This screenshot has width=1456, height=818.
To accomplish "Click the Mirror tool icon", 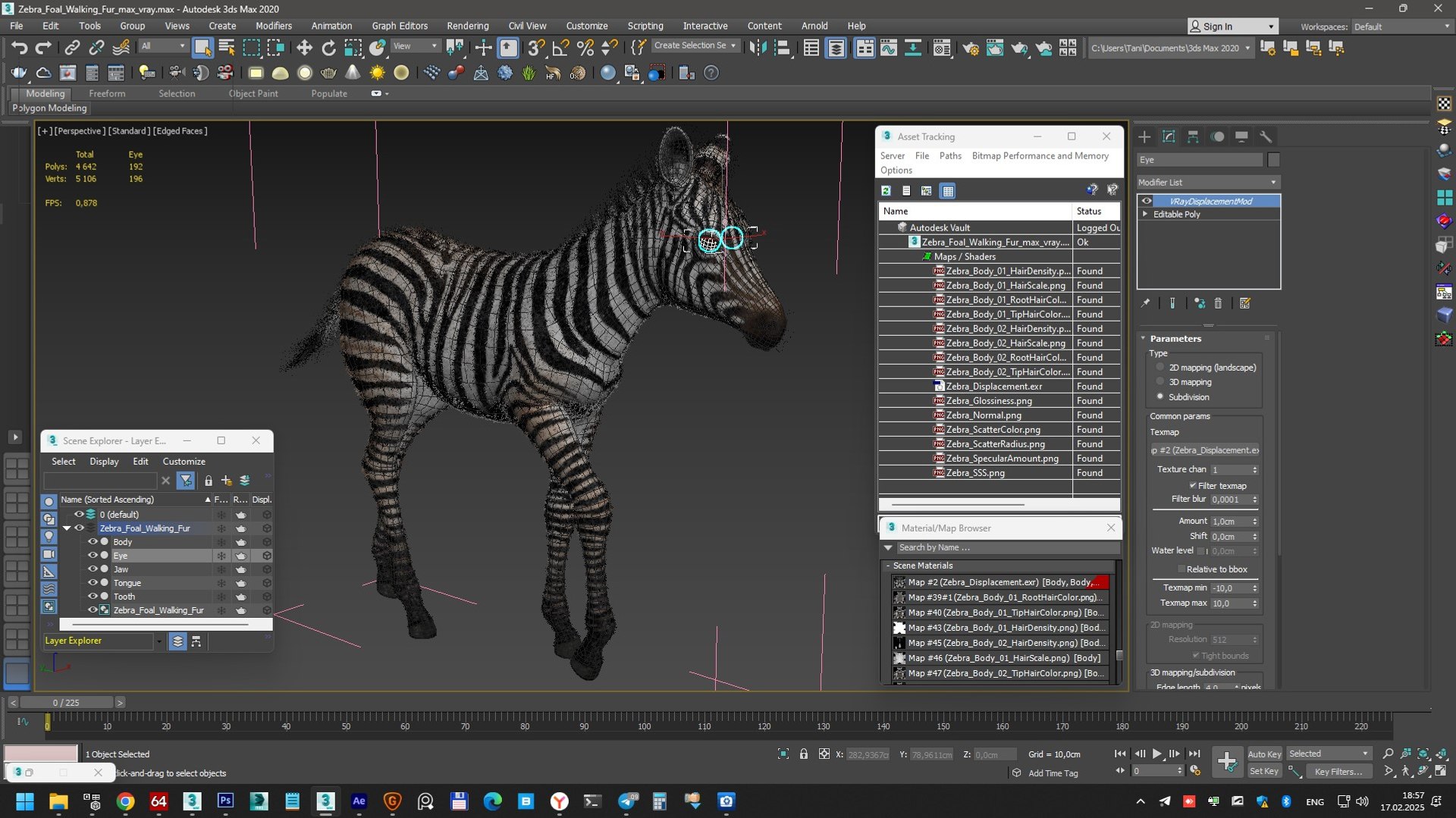I will tap(758, 48).
